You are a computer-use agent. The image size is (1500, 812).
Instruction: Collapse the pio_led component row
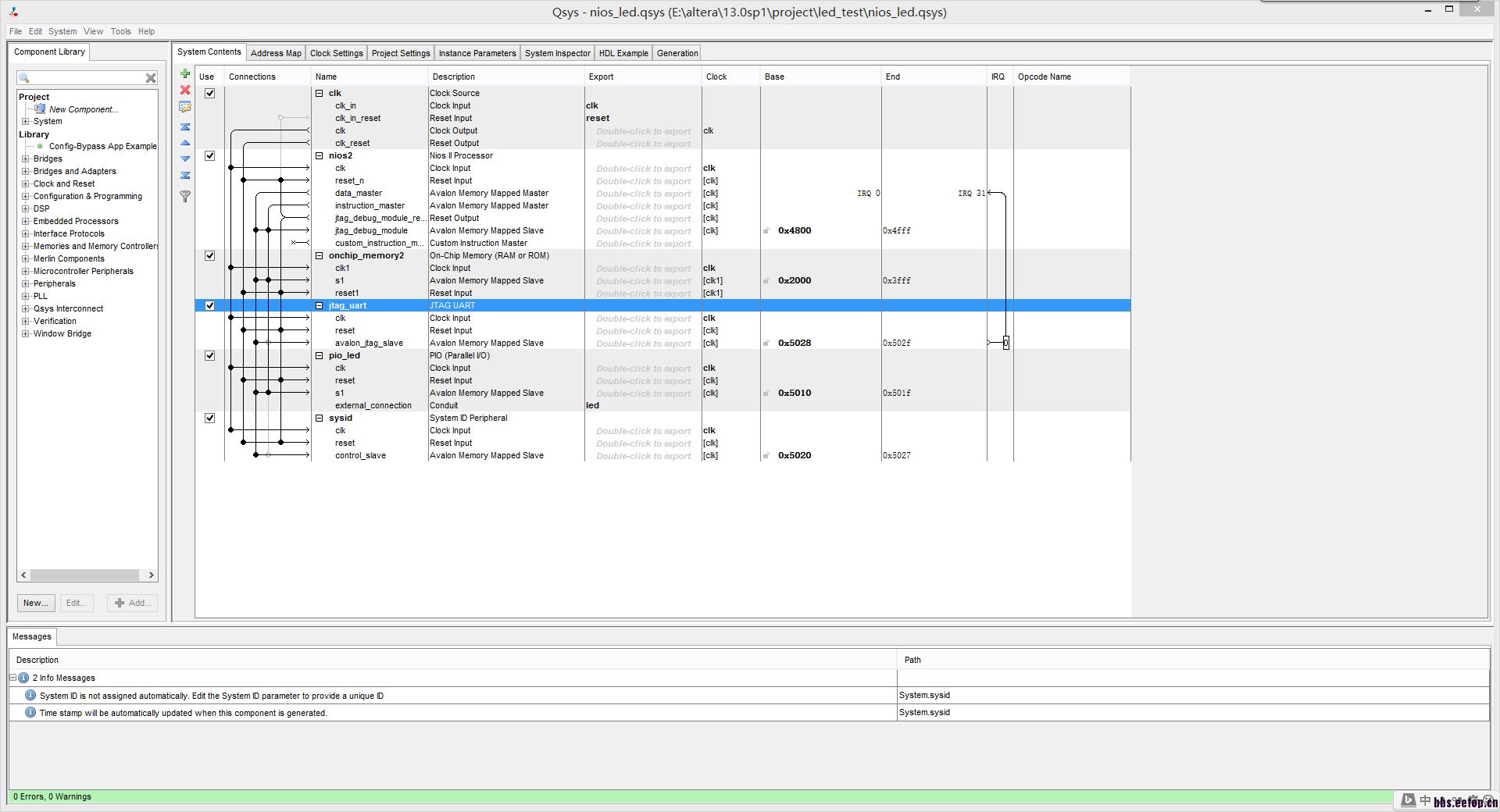point(319,355)
